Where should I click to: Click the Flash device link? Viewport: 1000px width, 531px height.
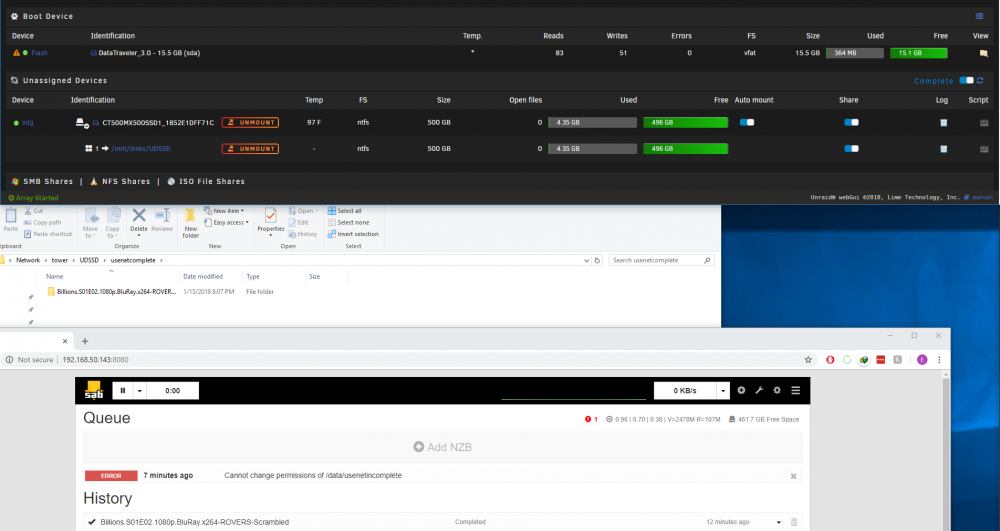(x=40, y=53)
